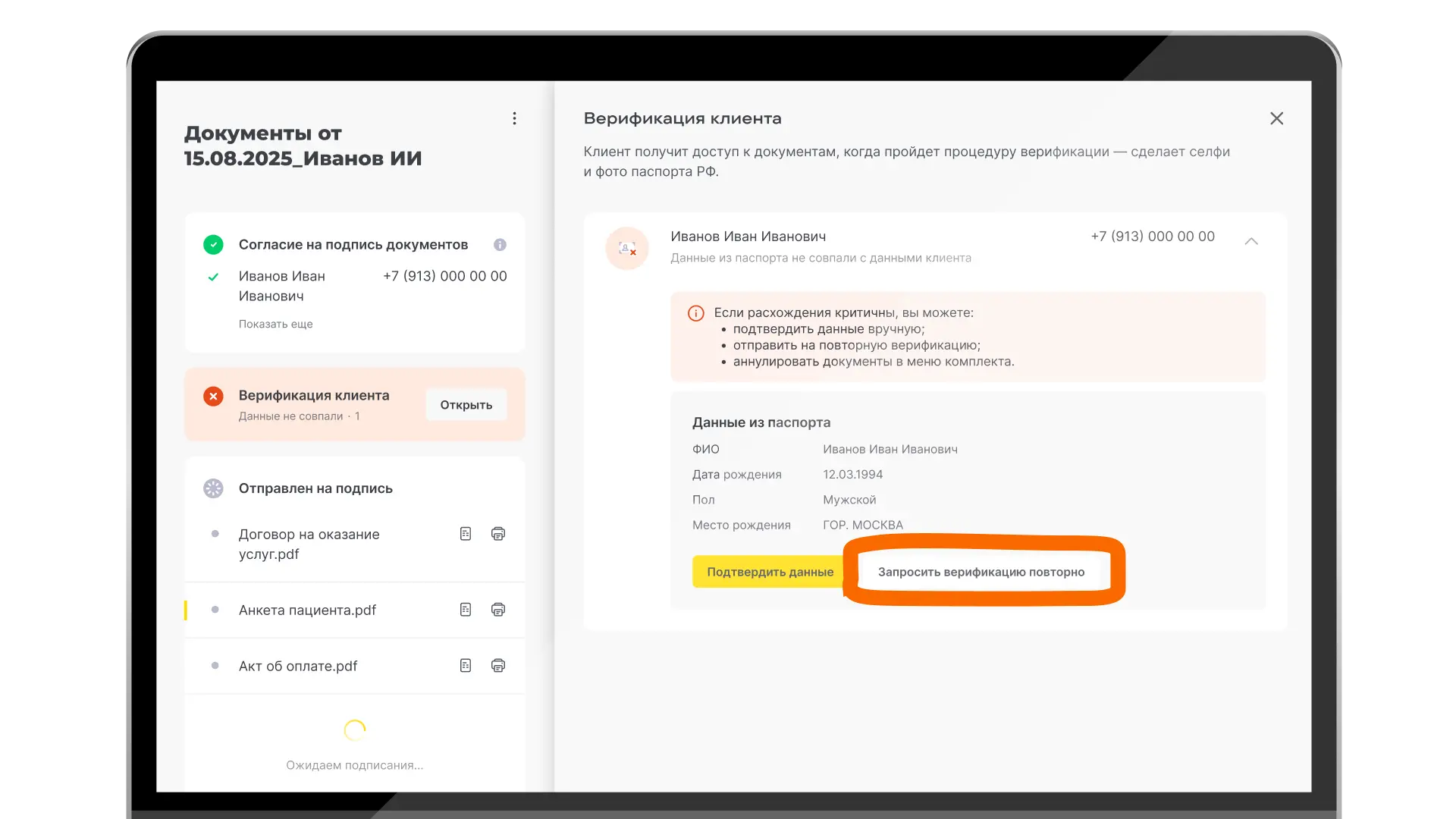Expand 'Показать еще' under Иванов Иван
The image size is (1456, 819).
[x=276, y=324]
